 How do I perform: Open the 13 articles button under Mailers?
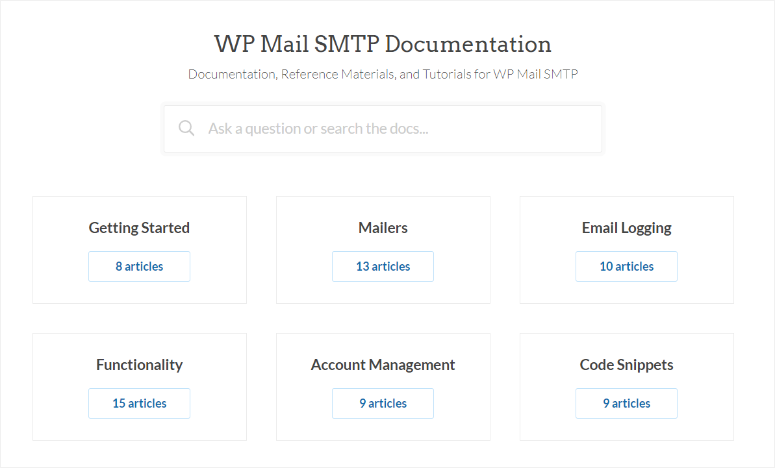coord(383,266)
